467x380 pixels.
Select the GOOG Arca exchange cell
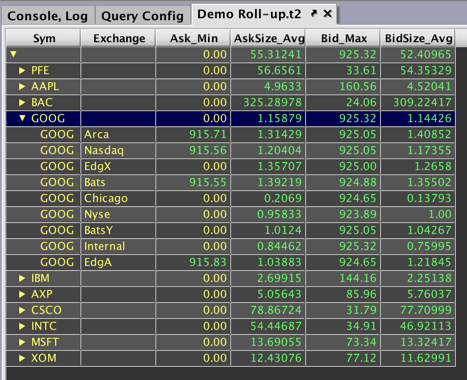pos(118,134)
